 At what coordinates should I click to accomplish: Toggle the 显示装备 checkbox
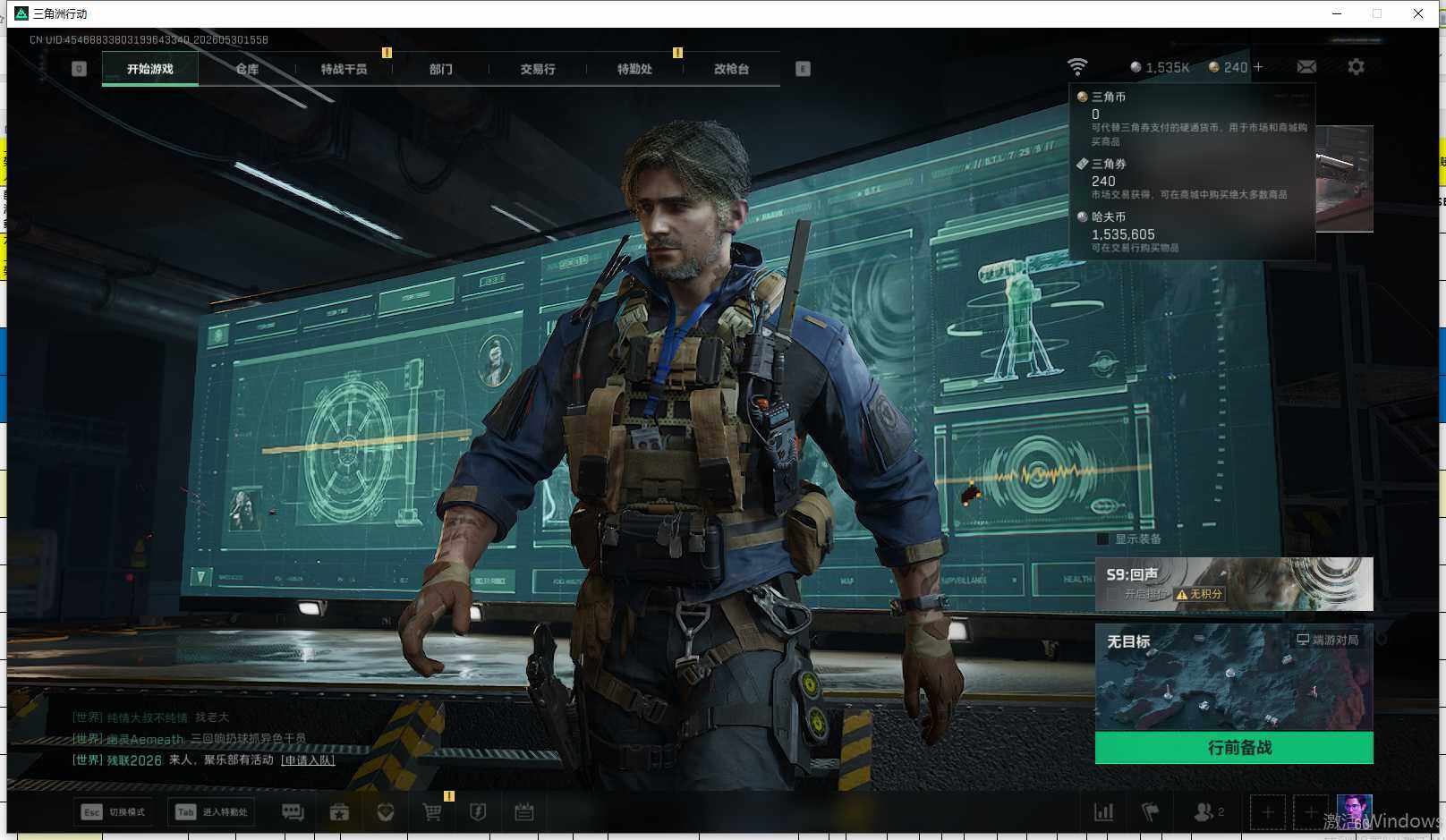pyautogui.click(x=1103, y=539)
